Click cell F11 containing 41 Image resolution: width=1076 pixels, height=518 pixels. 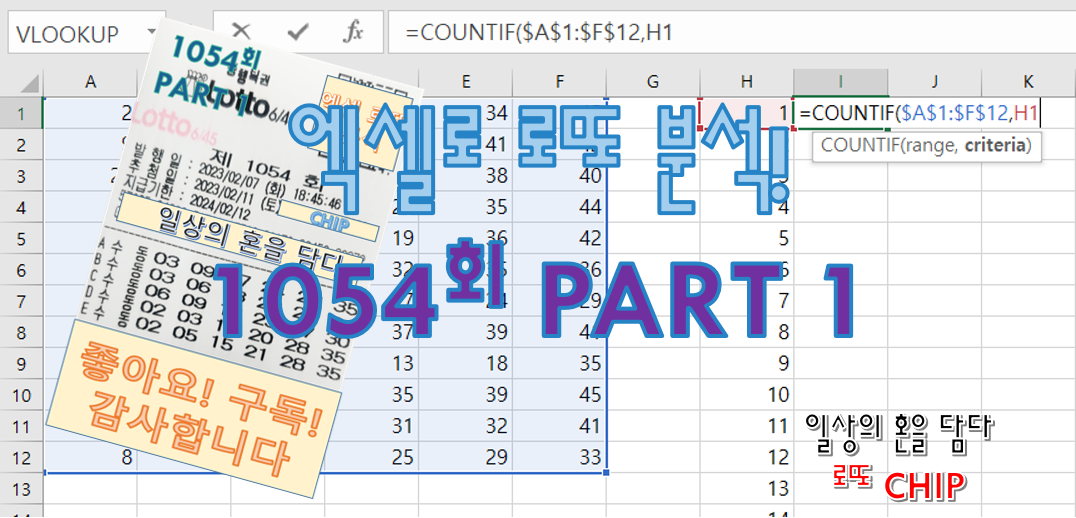[x=559, y=426]
